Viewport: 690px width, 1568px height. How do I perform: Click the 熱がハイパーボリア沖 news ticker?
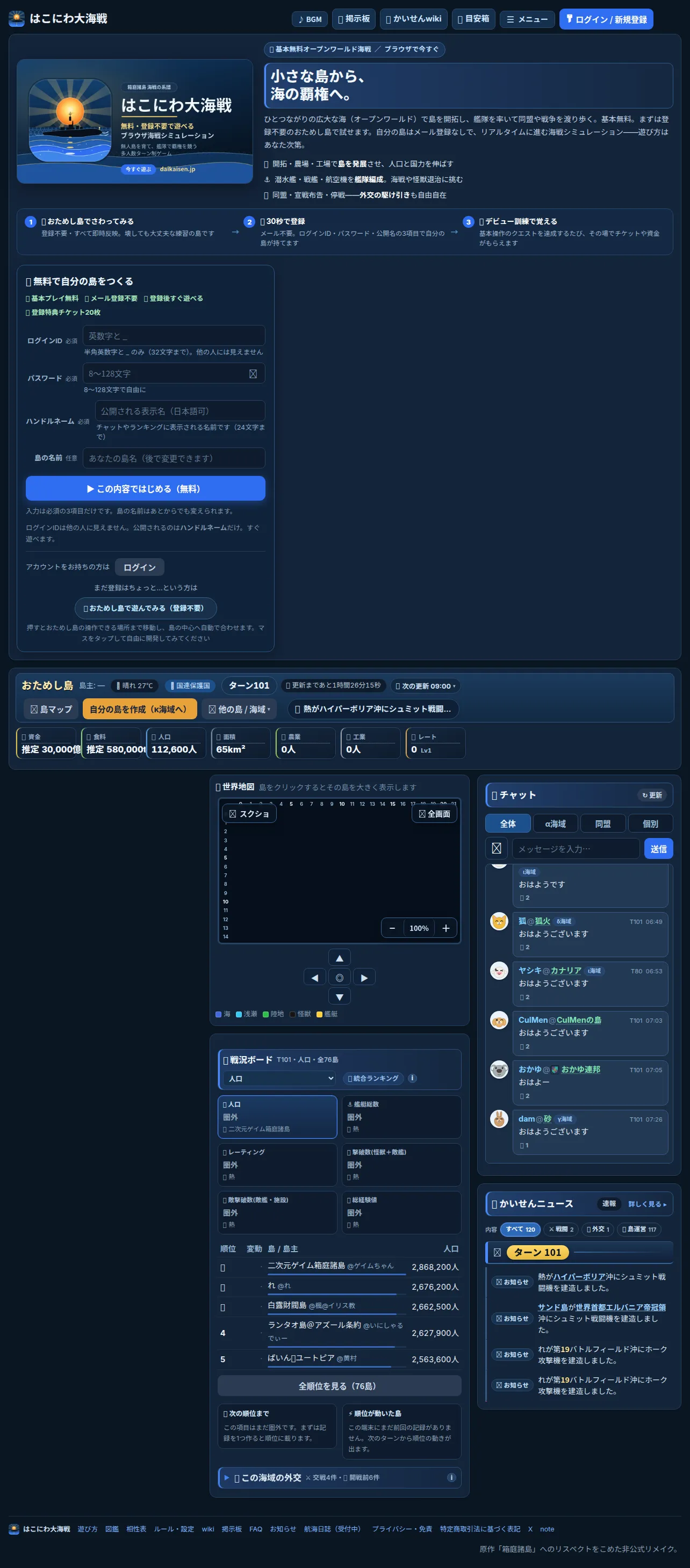tap(373, 709)
